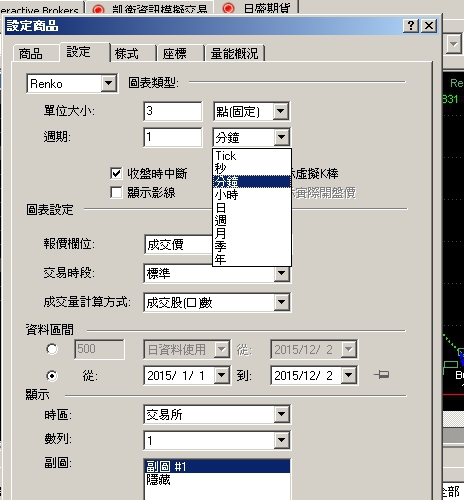
Task: Click the 單位大小 input field
Action: [x=173, y=111]
